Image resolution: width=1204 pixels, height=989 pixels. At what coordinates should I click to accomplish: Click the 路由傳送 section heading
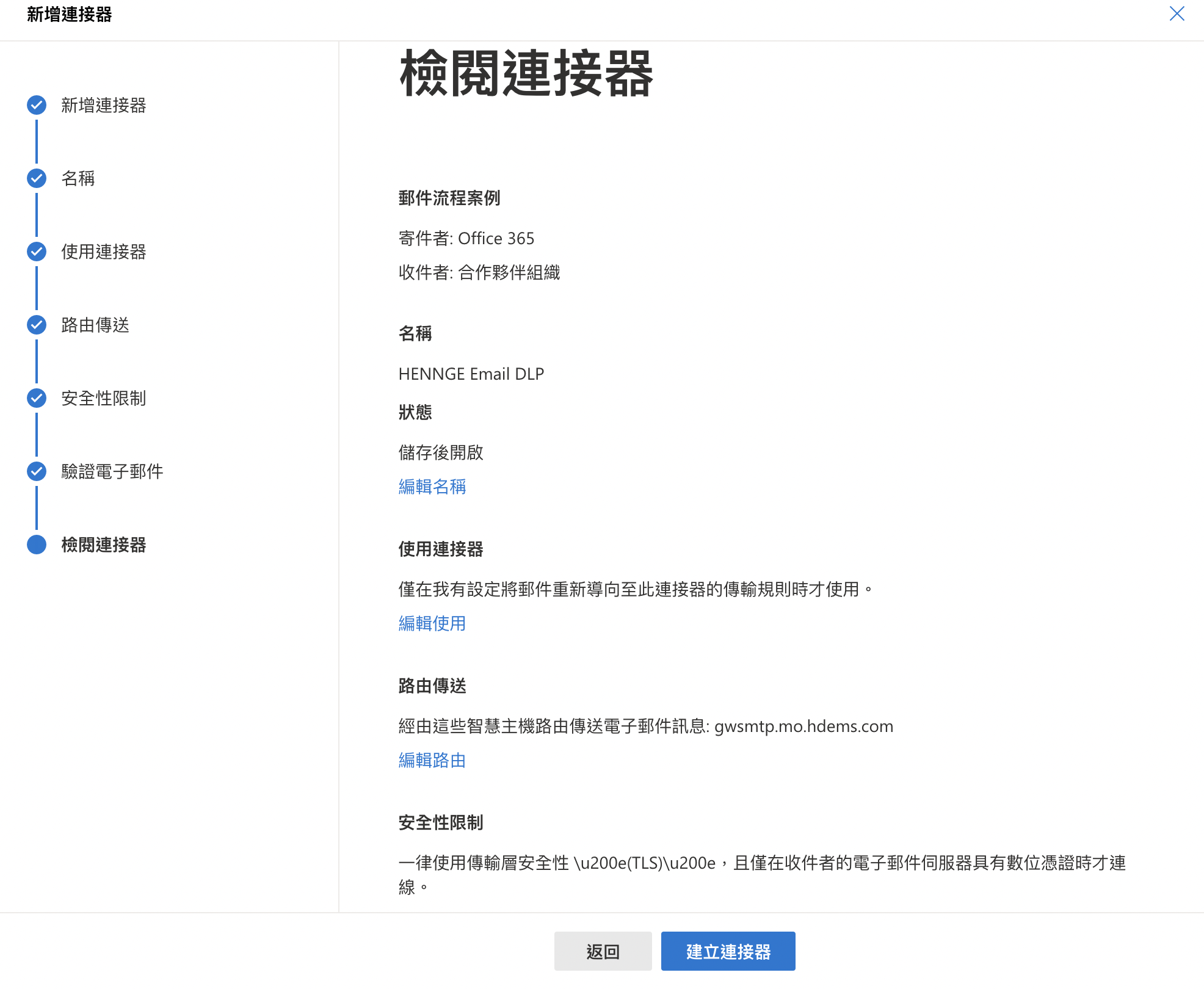[432, 686]
